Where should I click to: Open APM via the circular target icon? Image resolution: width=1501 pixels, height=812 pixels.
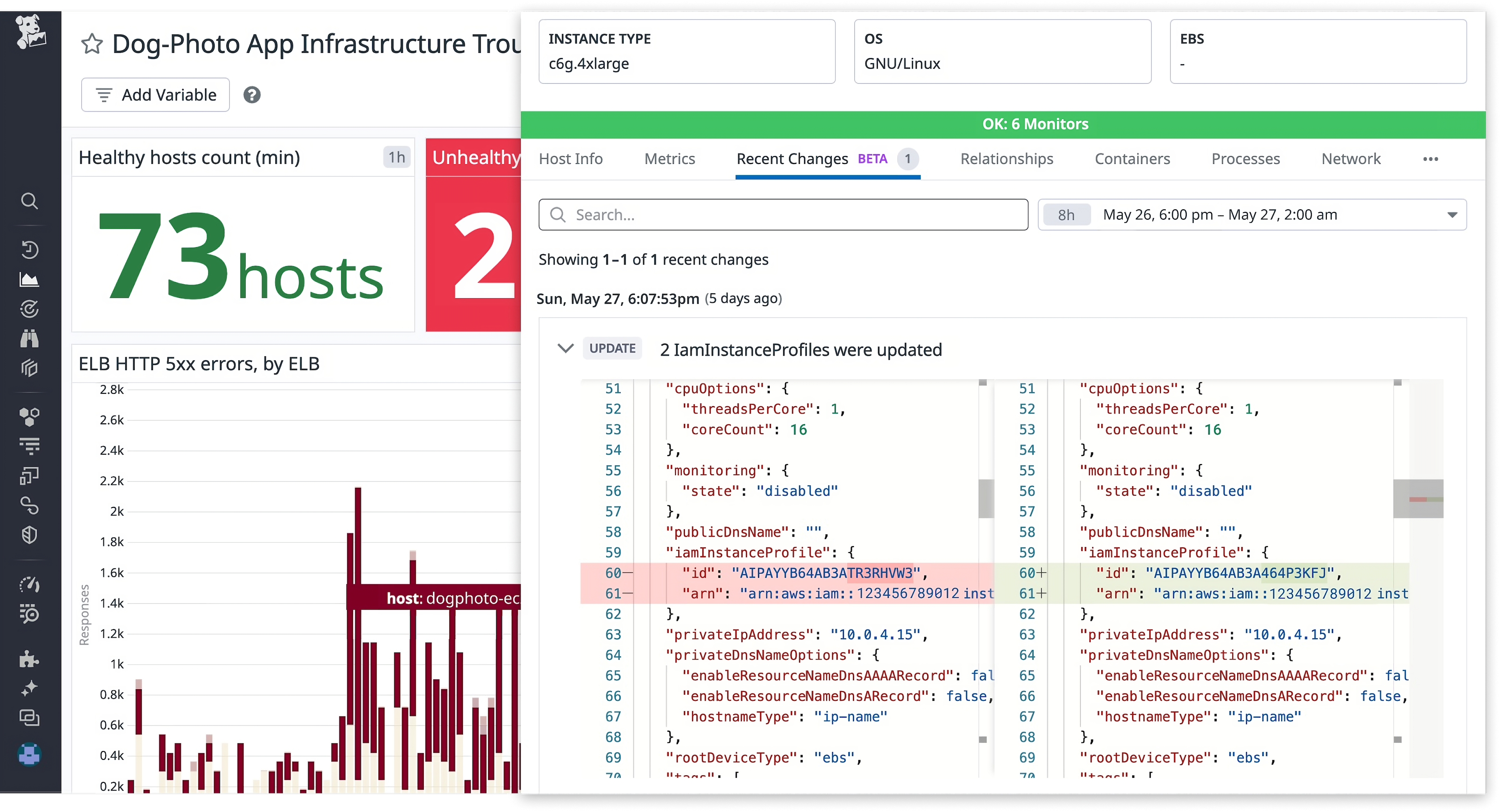(x=30, y=309)
